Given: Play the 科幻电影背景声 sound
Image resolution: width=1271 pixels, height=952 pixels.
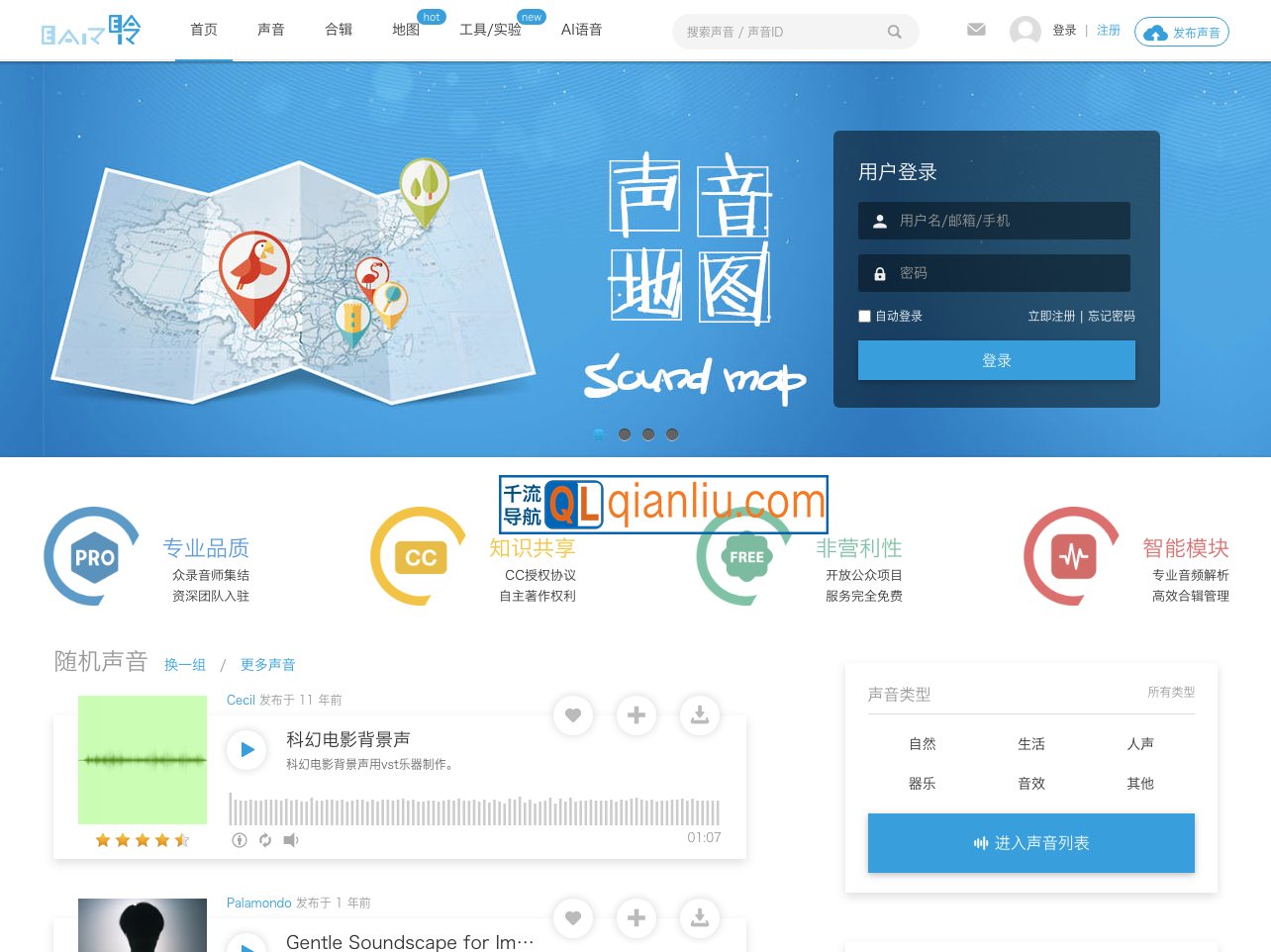Looking at the screenshot, I should [x=246, y=750].
